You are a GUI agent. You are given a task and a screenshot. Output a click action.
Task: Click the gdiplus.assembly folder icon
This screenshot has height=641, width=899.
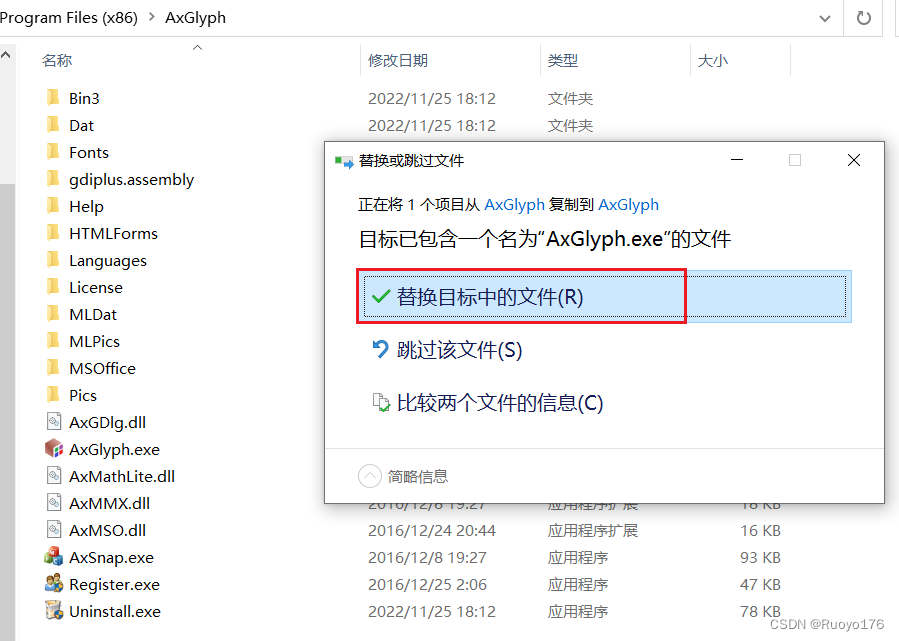tap(53, 179)
